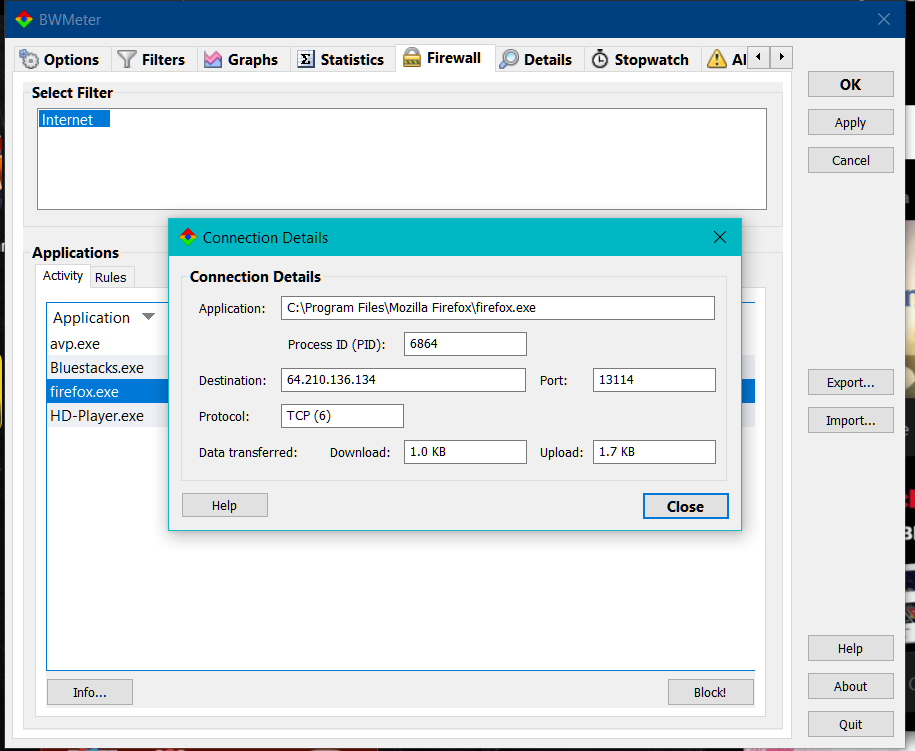Screen dimensions: 915x751
Task: Switch to the Stopwatch tab
Action: pos(641,59)
